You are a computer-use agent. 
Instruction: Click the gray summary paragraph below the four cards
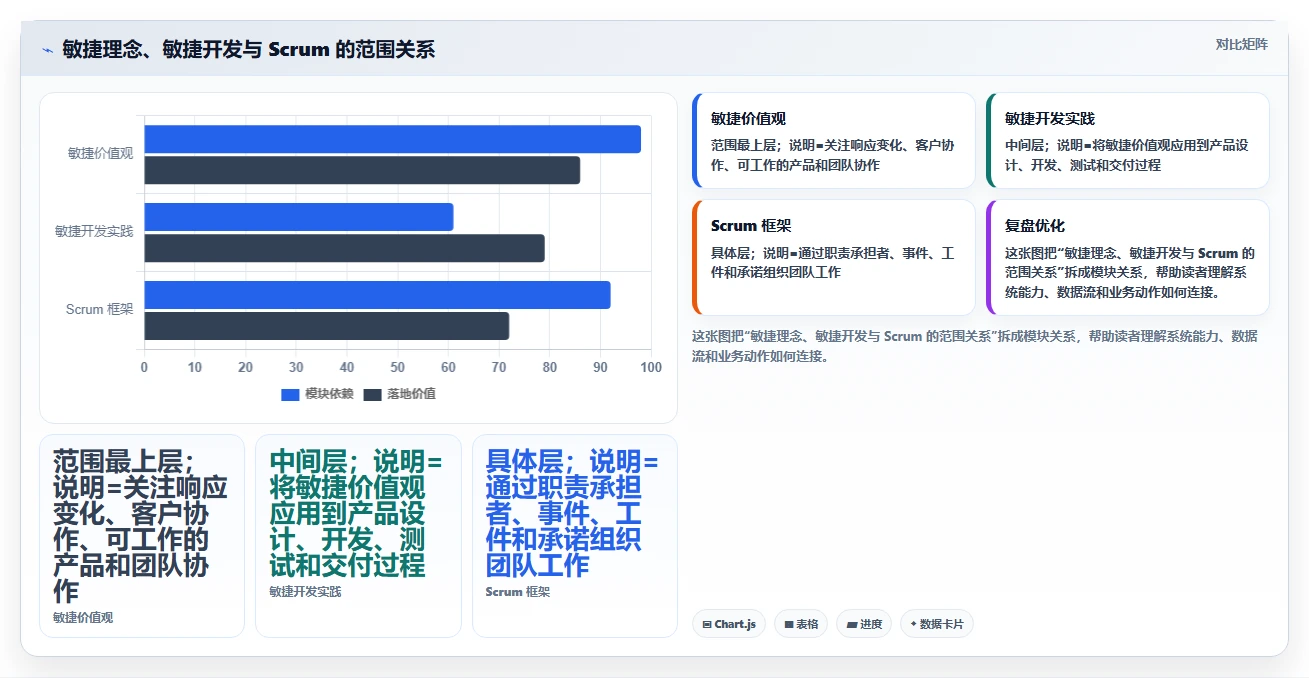975,346
